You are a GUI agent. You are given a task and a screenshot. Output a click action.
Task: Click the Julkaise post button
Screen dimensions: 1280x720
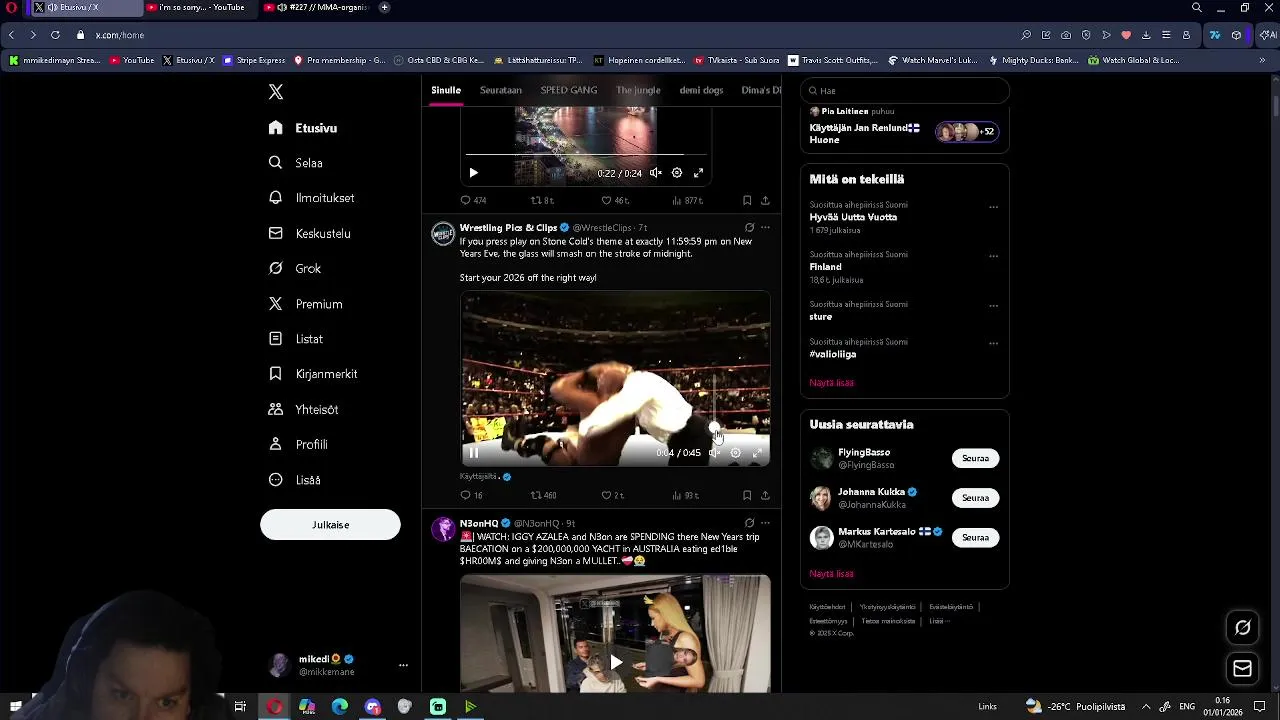330,525
